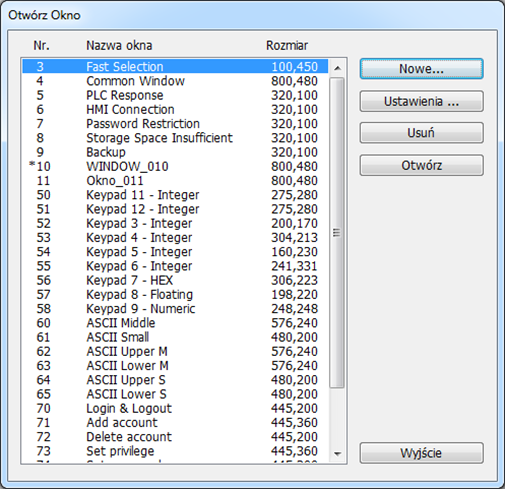This screenshot has width=505, height=489.
Task: Click the Usuń button
Action: (421, 133)
